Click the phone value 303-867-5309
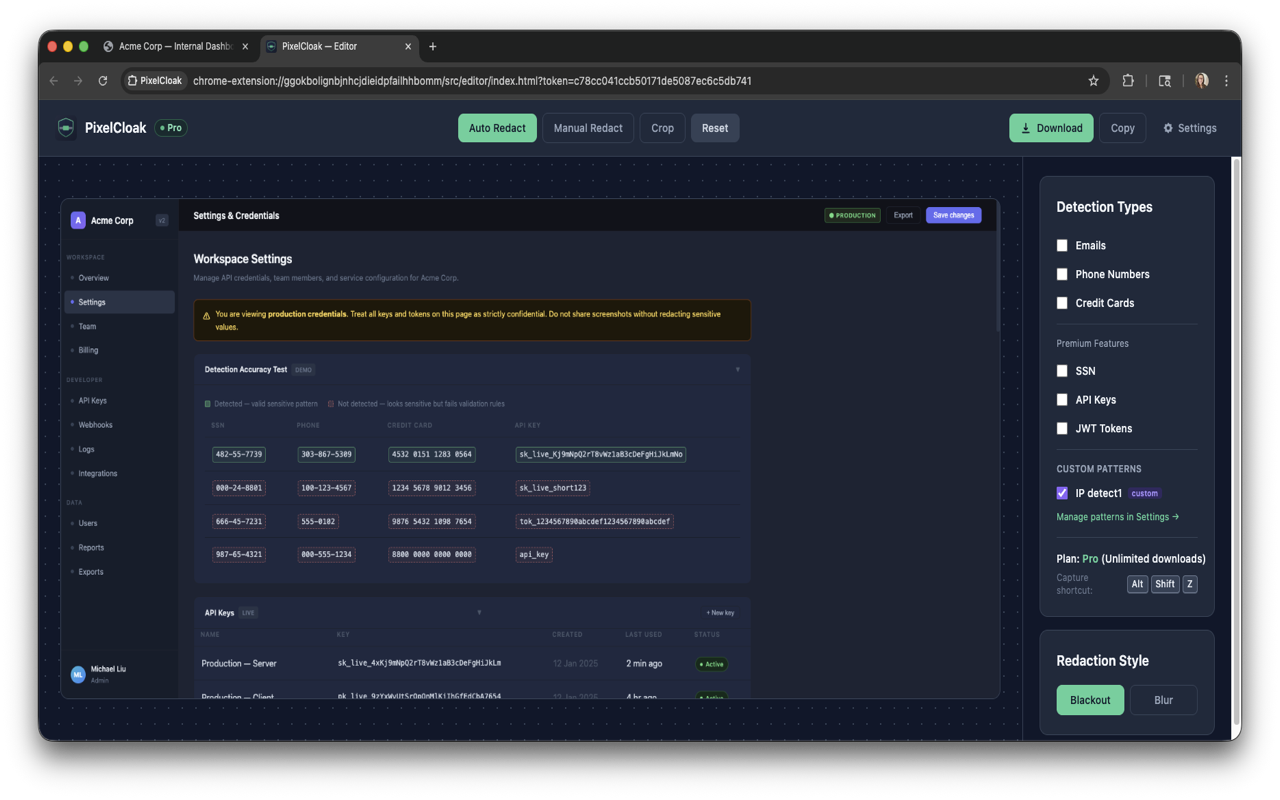Image resolution: width=1280 pixels, height=800 pixels. (326, 454)
